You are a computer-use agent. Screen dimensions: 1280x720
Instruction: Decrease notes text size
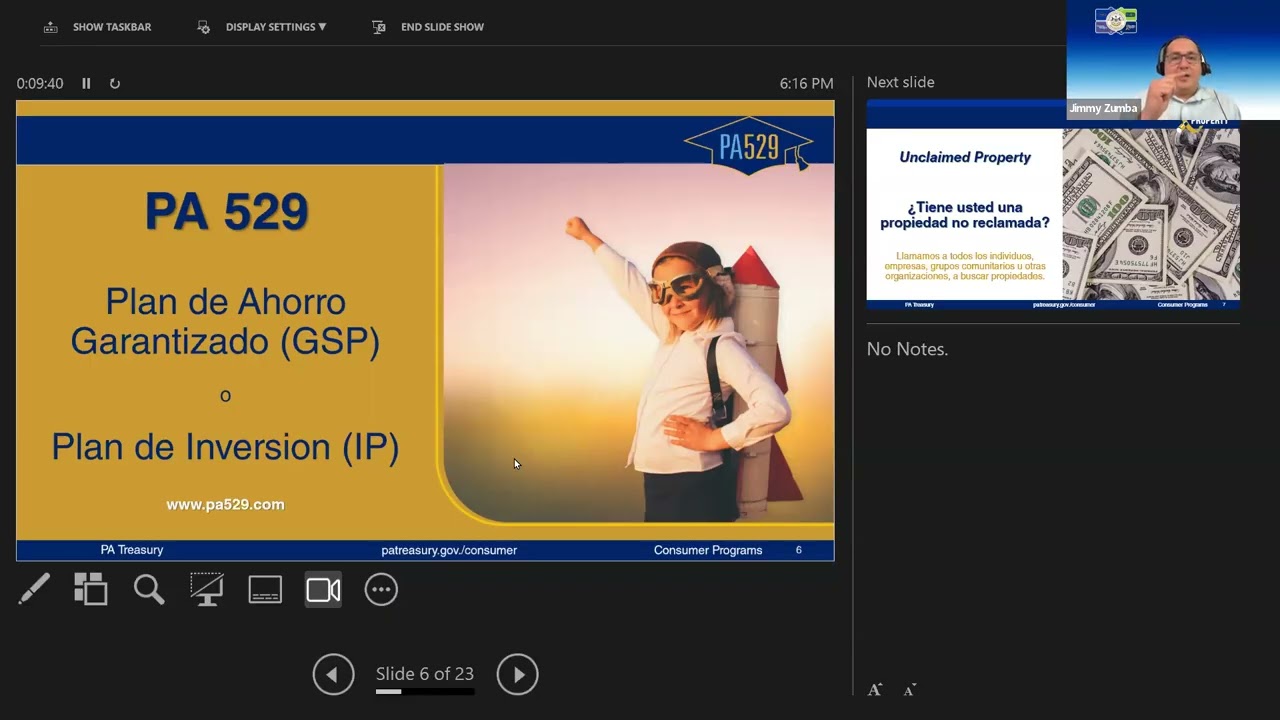(910, 690)
